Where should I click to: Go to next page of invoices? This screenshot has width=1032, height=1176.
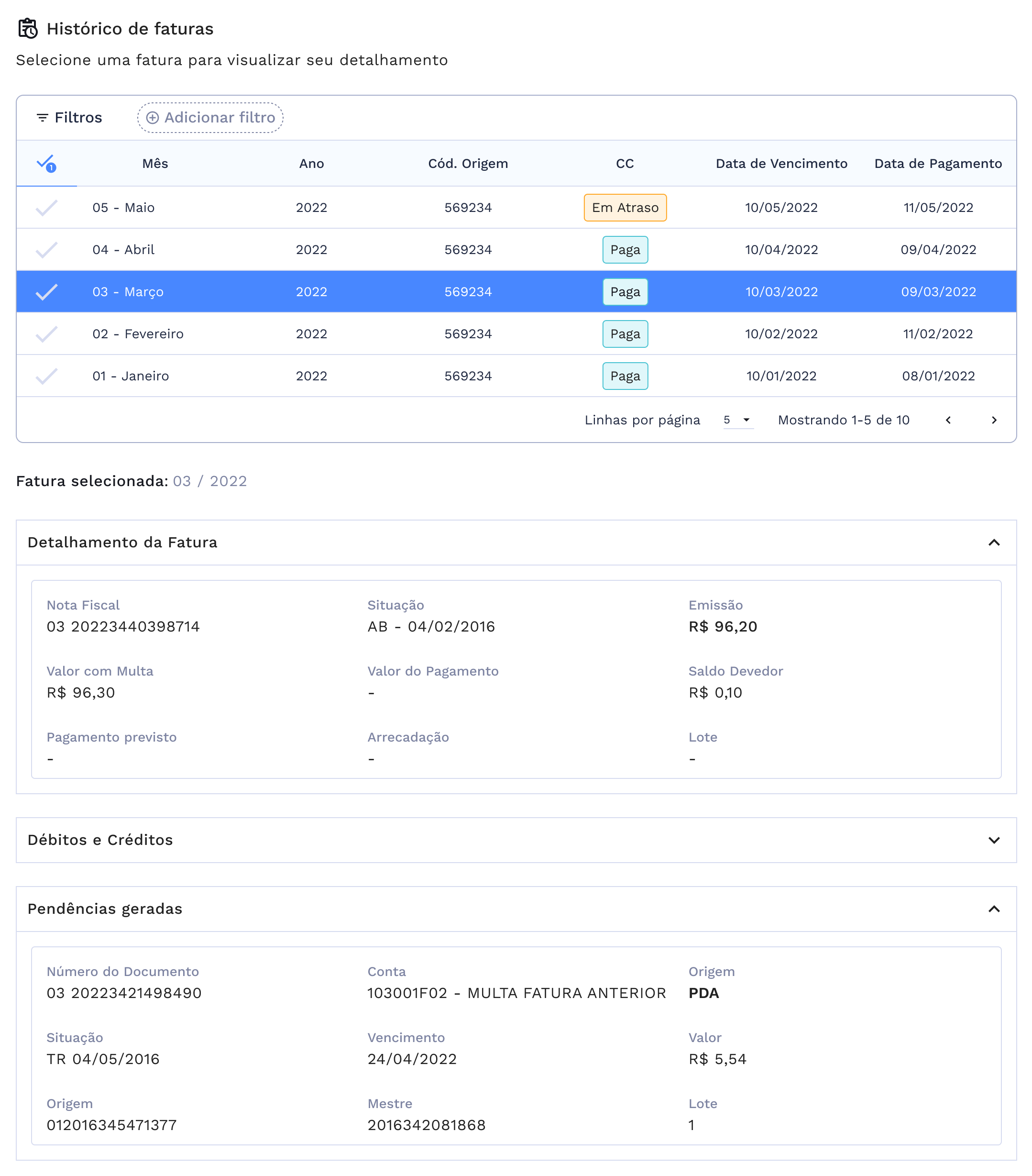[x=993, y=420]
